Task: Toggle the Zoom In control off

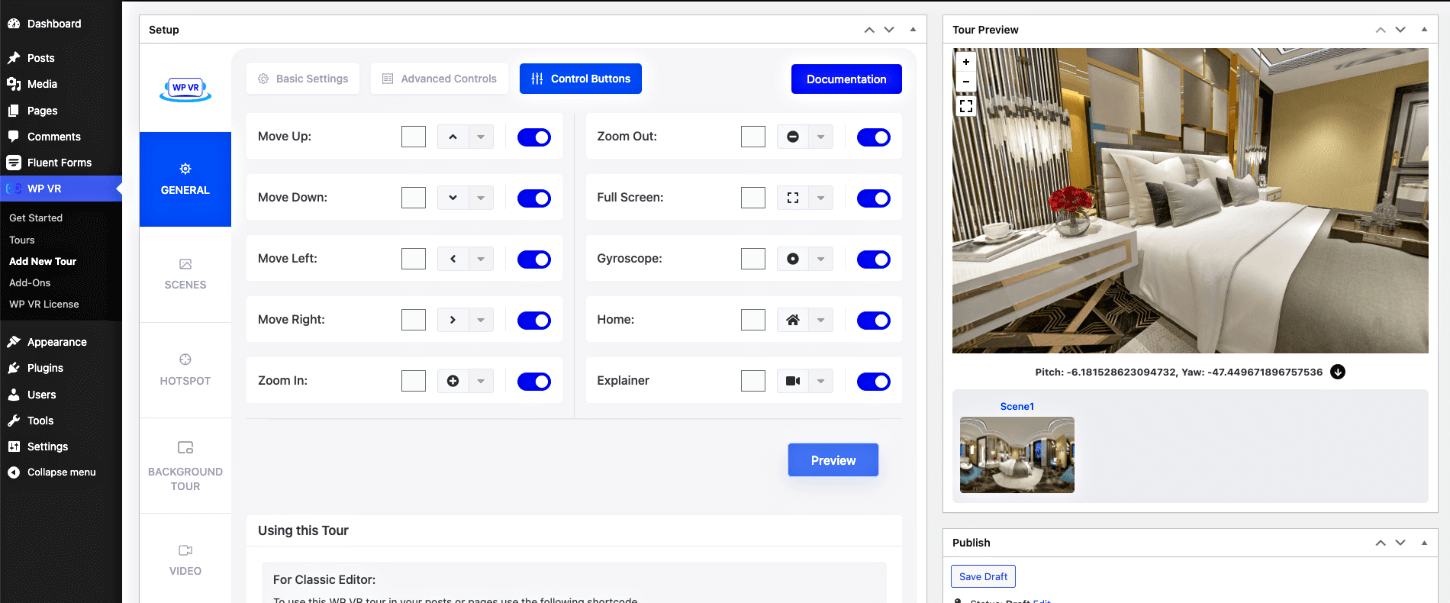Action: click(x=534, y=381)
